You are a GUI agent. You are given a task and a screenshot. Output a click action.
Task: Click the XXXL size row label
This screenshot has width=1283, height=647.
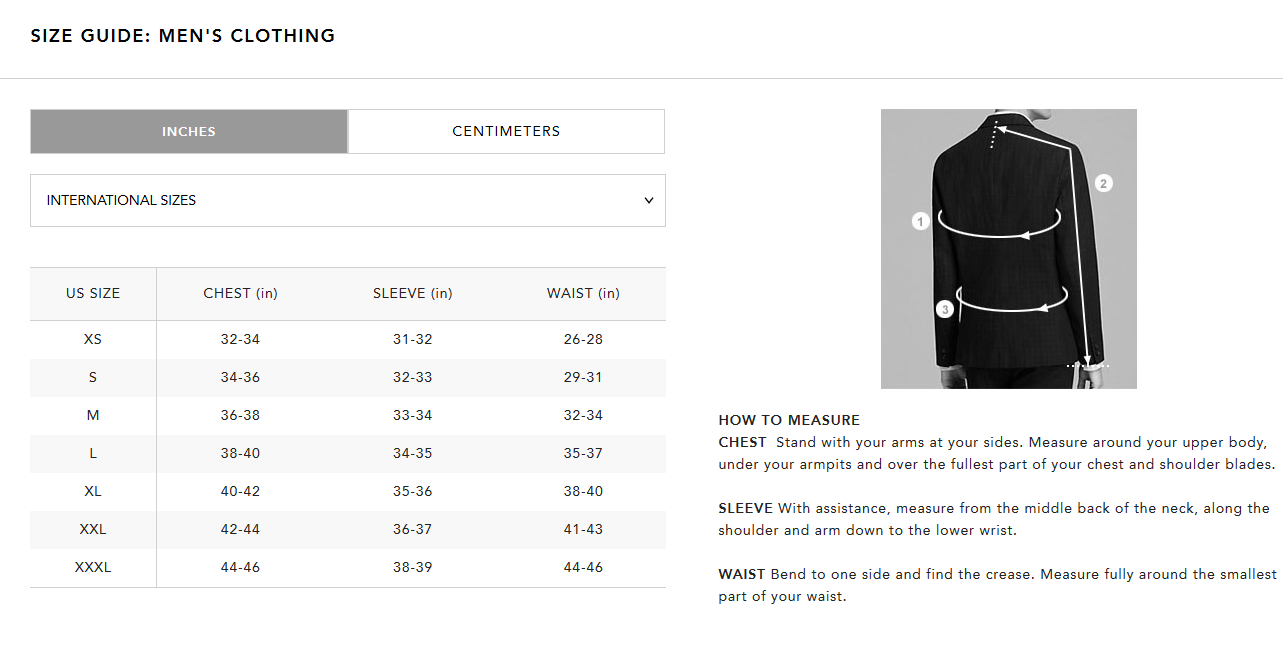coord(93,568)
